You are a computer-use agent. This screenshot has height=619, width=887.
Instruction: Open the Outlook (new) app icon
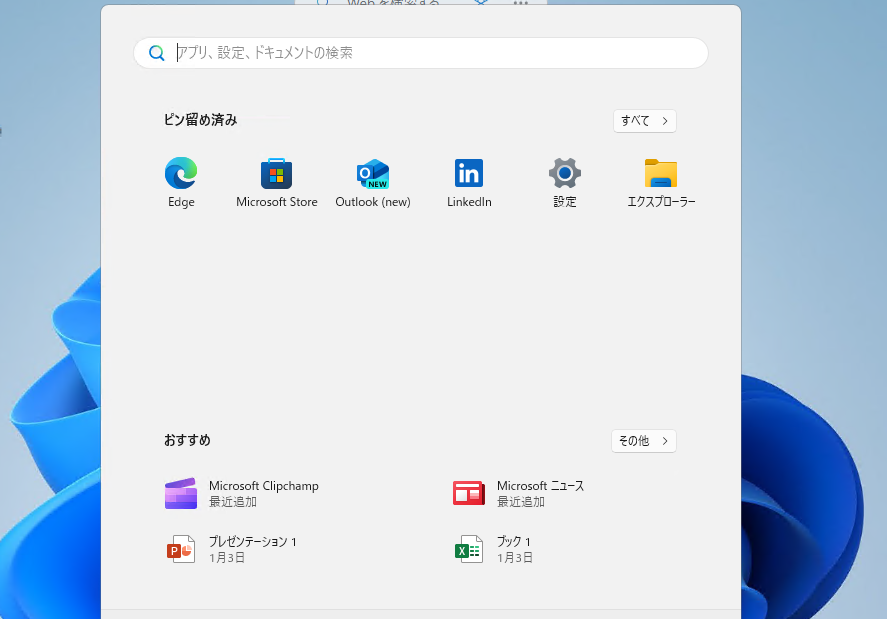pyautogui.click(x=373, y=174)
